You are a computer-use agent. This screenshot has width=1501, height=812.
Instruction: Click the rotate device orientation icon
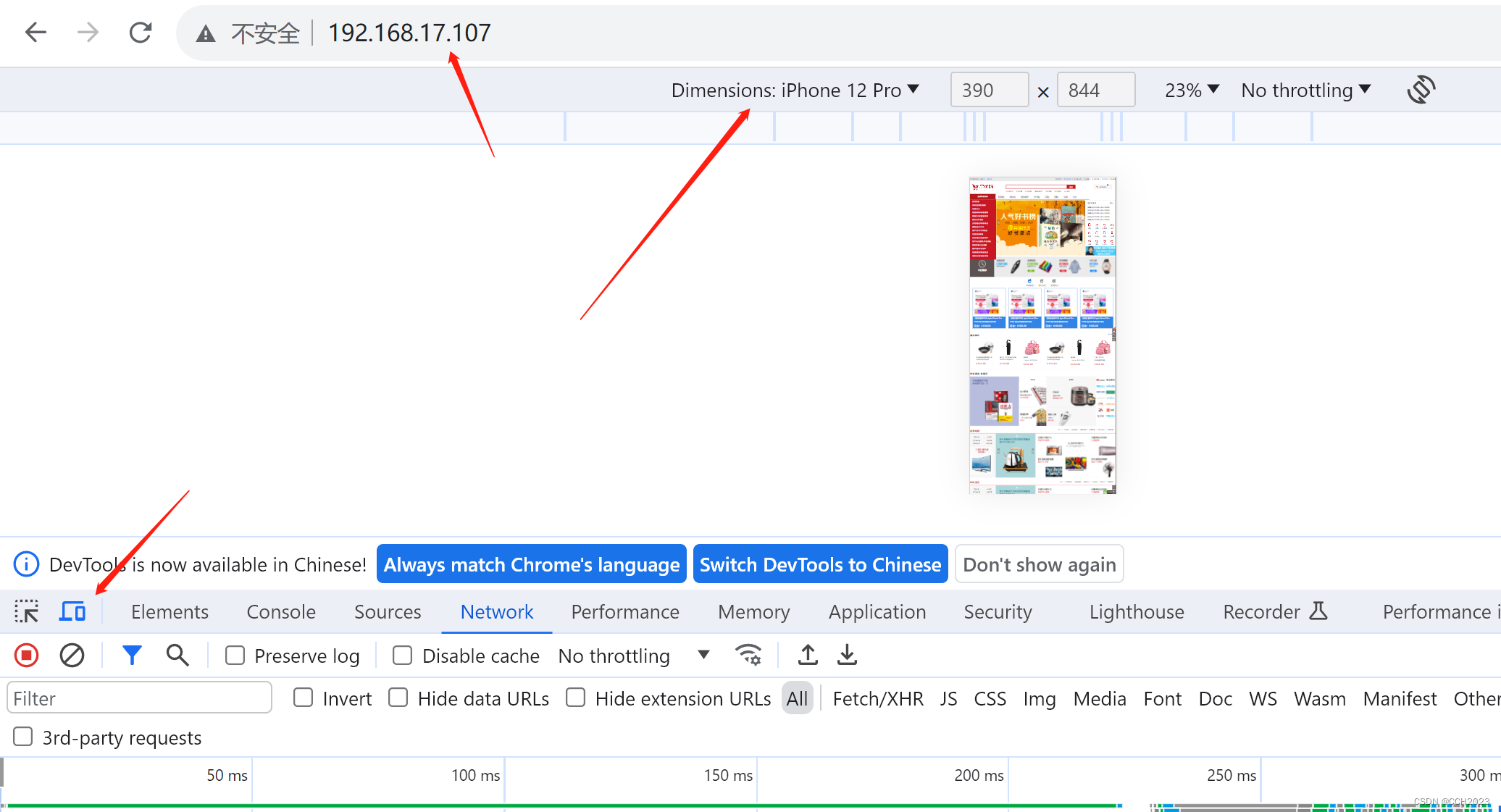coord(1421,90)
